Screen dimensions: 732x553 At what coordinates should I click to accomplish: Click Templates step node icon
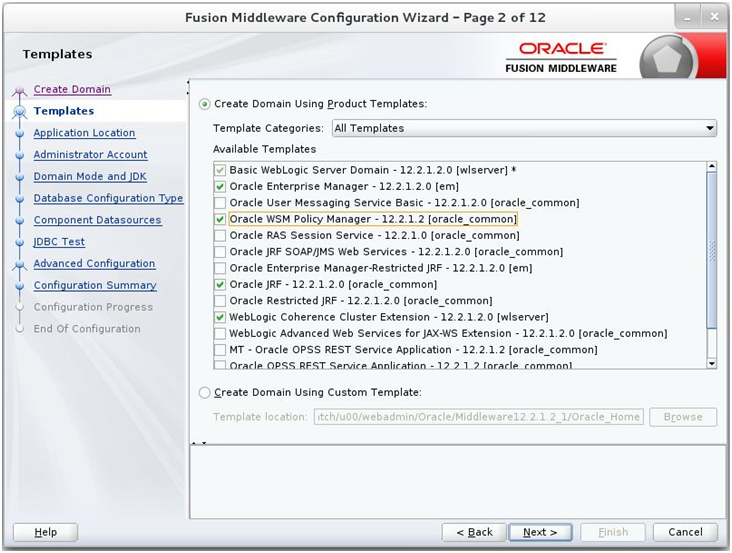(x=20, y=112)
